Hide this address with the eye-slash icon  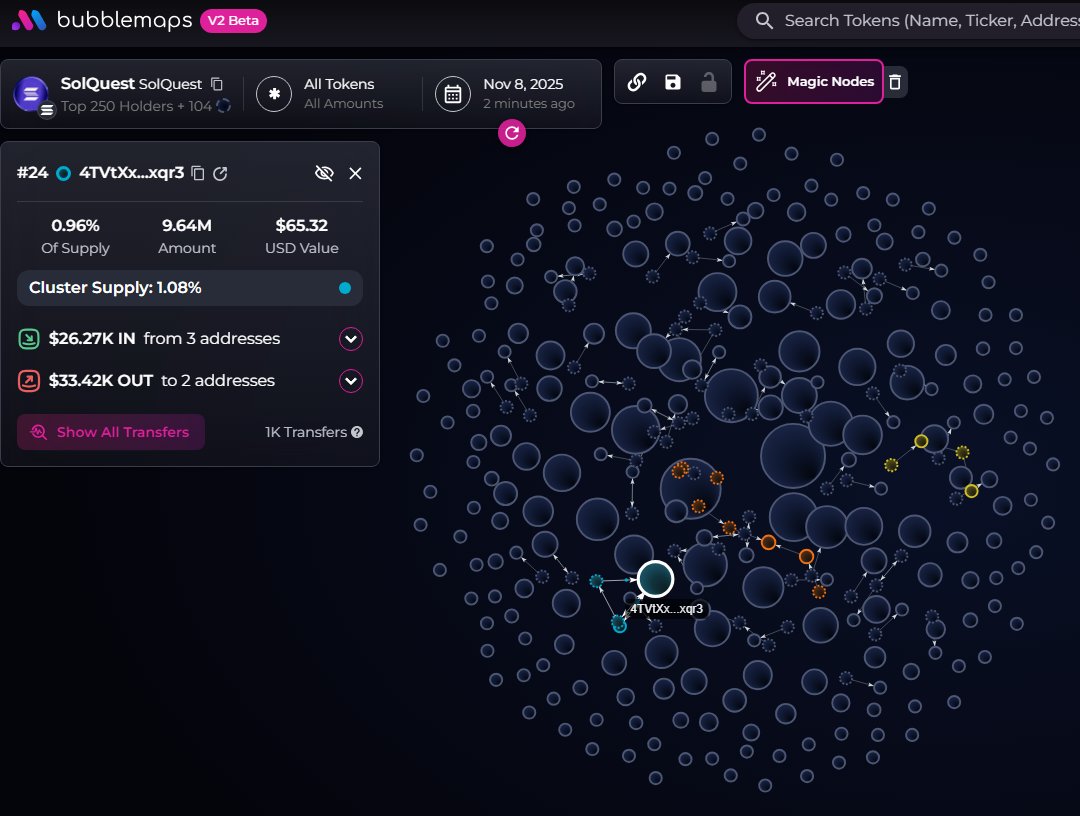point(323,173)
